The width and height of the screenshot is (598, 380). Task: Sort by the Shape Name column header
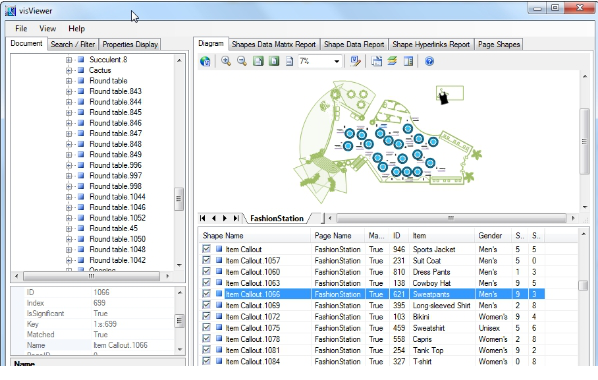(x=254, y=236)
